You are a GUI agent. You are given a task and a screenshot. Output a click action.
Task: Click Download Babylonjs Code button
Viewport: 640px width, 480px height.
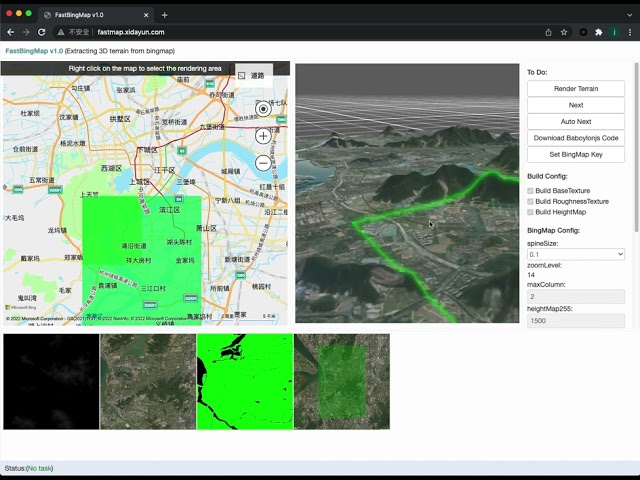click(x=576, y=138)
